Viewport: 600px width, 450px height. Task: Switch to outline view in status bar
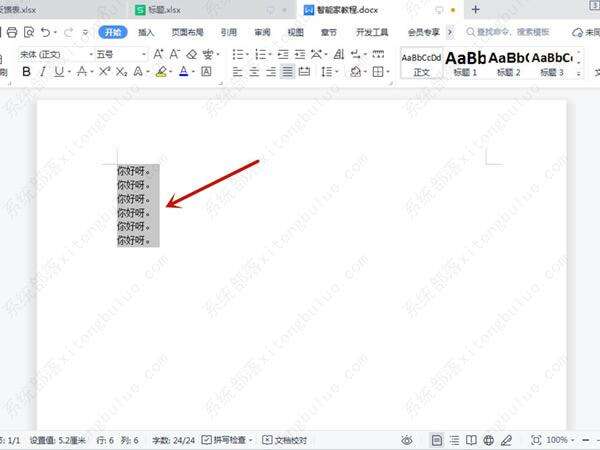455,440
